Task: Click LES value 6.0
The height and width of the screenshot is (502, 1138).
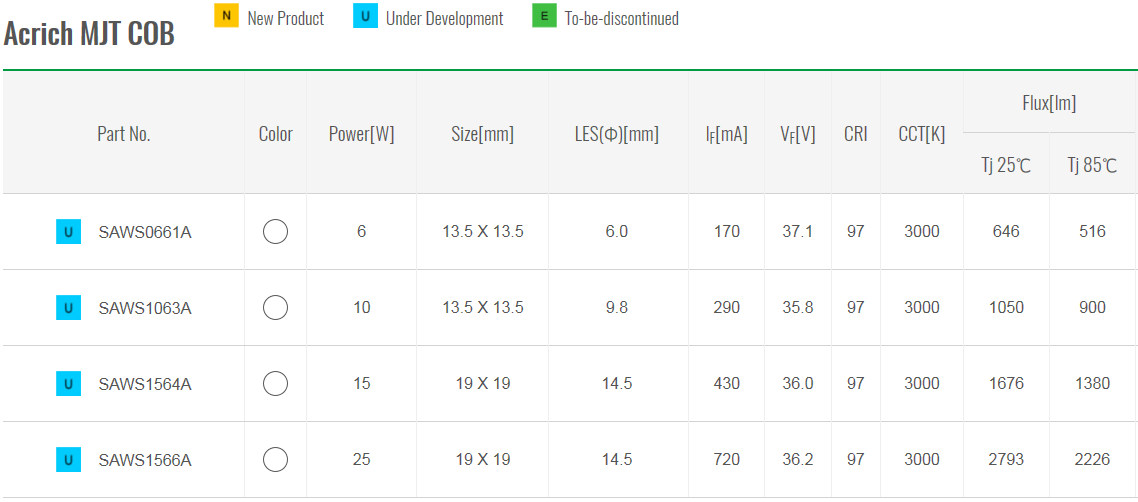Action: click(617, 232)
